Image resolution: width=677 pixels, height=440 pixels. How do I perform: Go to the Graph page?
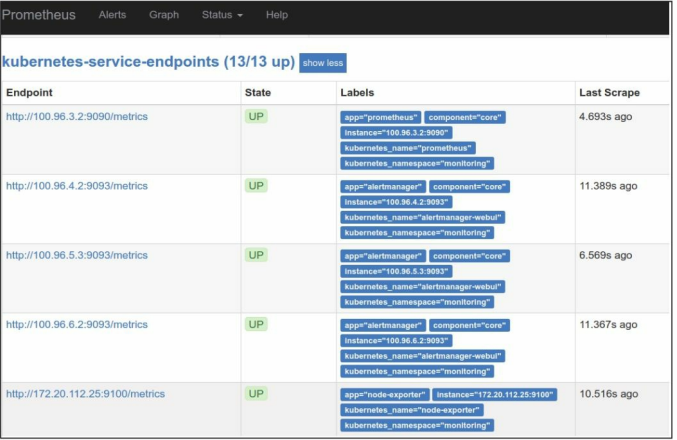click(164, 15)
